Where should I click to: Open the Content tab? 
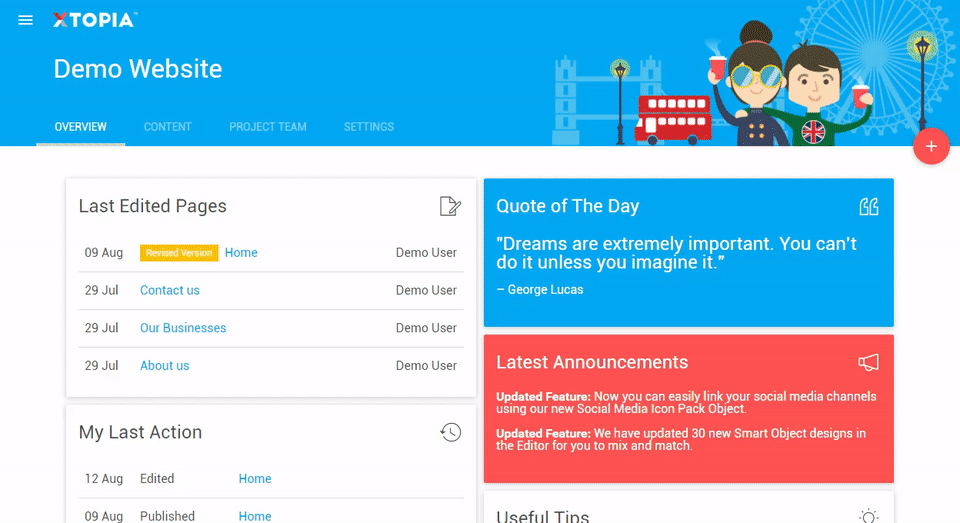pyautogui.click(x=168, y=127)
